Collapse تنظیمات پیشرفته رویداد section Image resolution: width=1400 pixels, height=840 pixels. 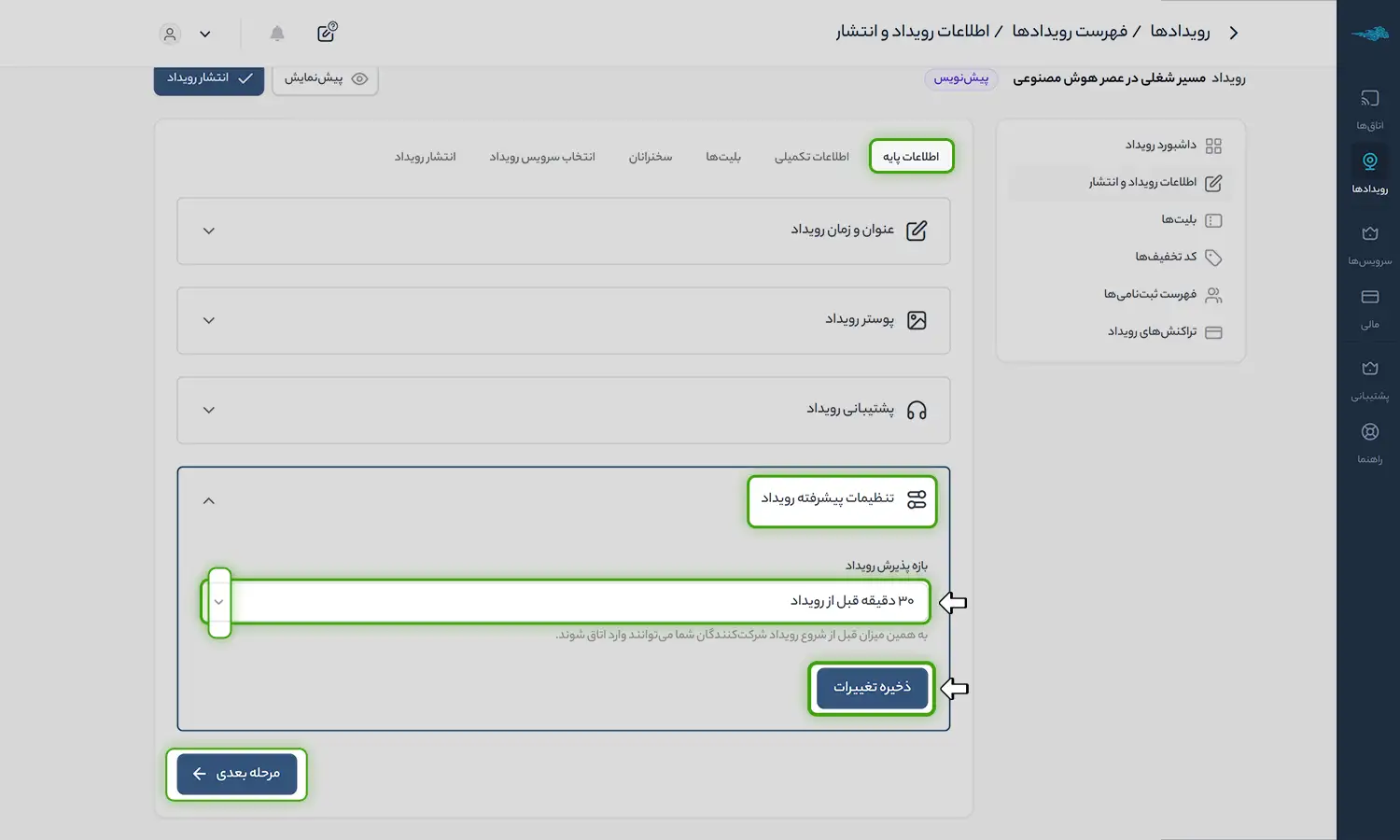[x=209, y=501]
